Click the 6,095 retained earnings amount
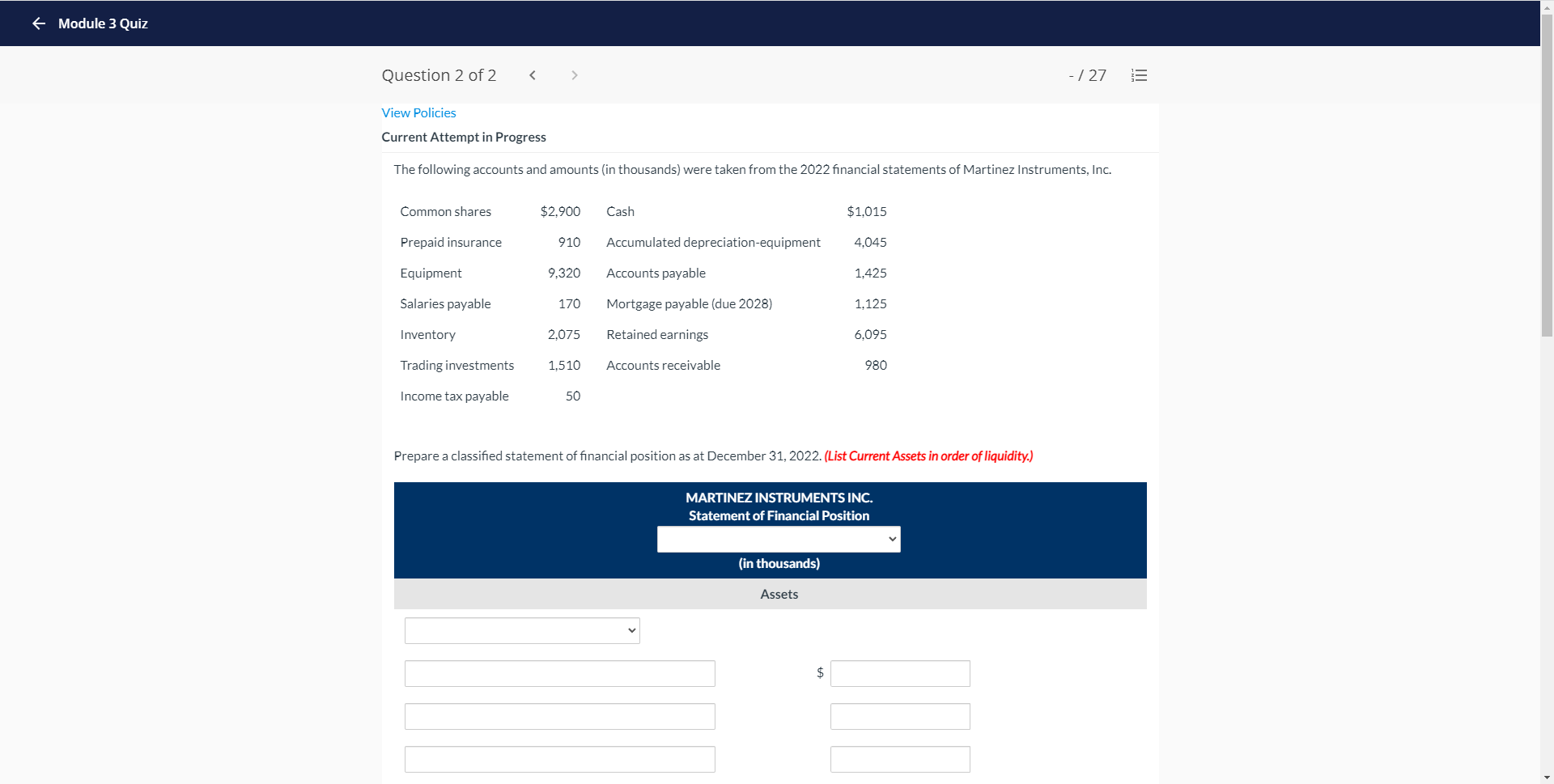This screenshot has height=784, width=1554. coord(870,334)
